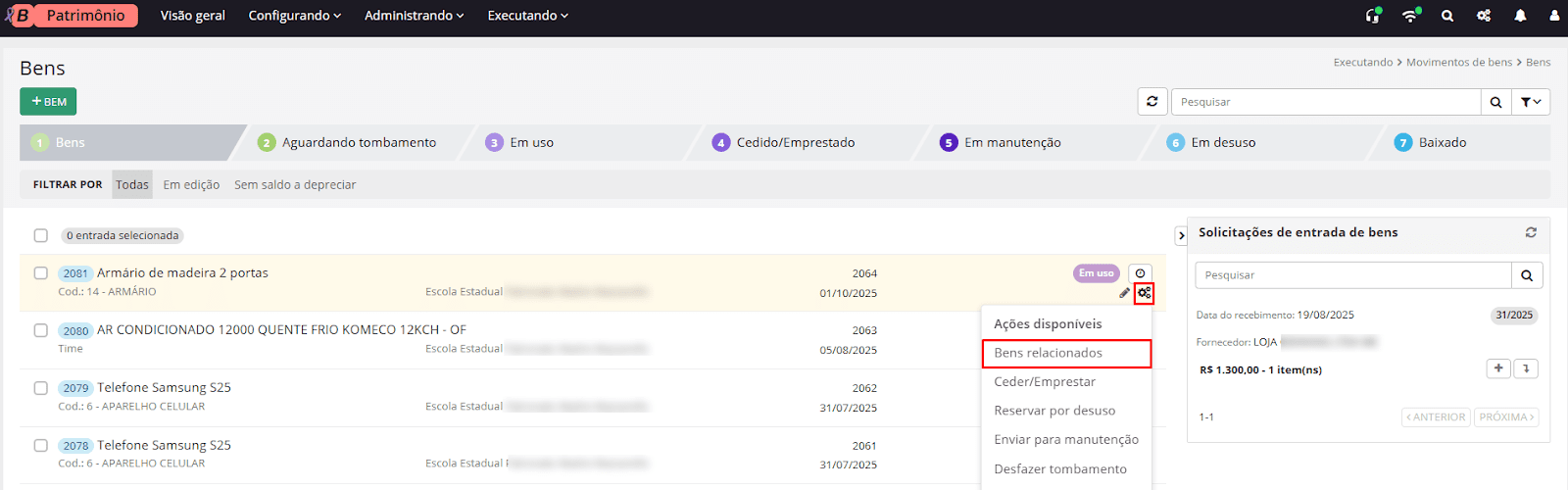Click the notifications bell icon
Viewport: 1568px width, 490px height.
(x=1520, y=16)
